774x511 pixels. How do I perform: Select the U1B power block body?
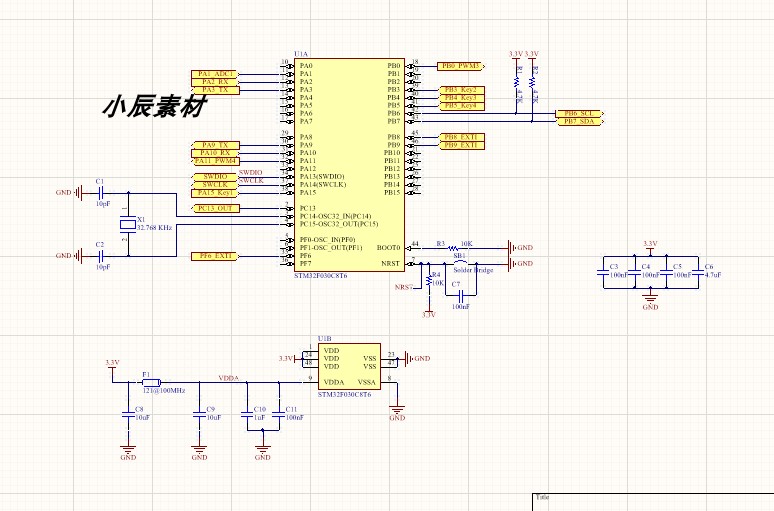click(349, 367)
